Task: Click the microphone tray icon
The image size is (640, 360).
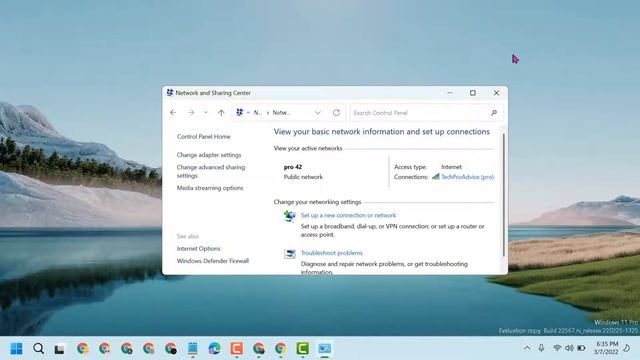Action: (541, 348)
